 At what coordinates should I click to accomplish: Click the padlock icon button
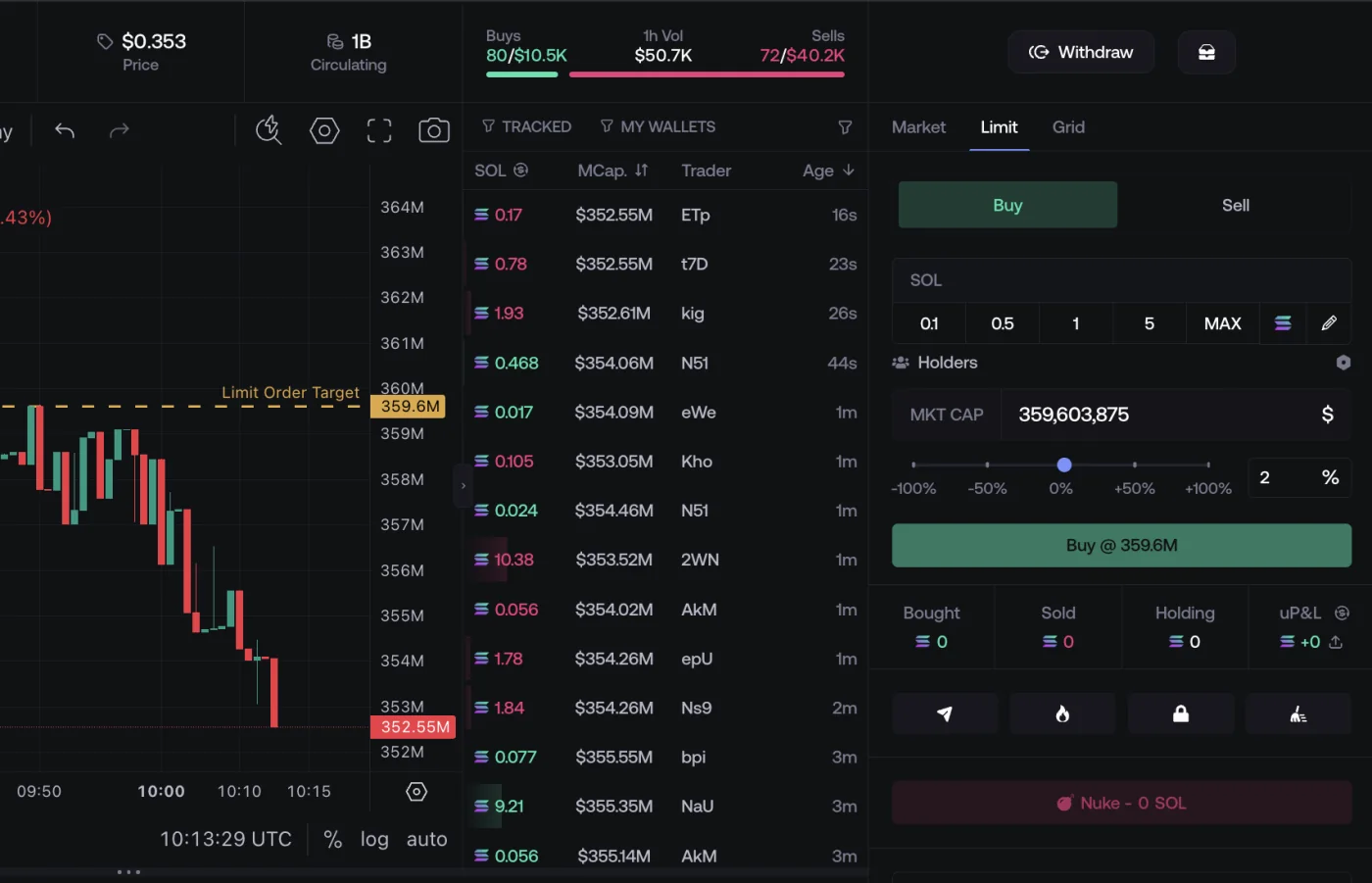tap(1181, 713)
